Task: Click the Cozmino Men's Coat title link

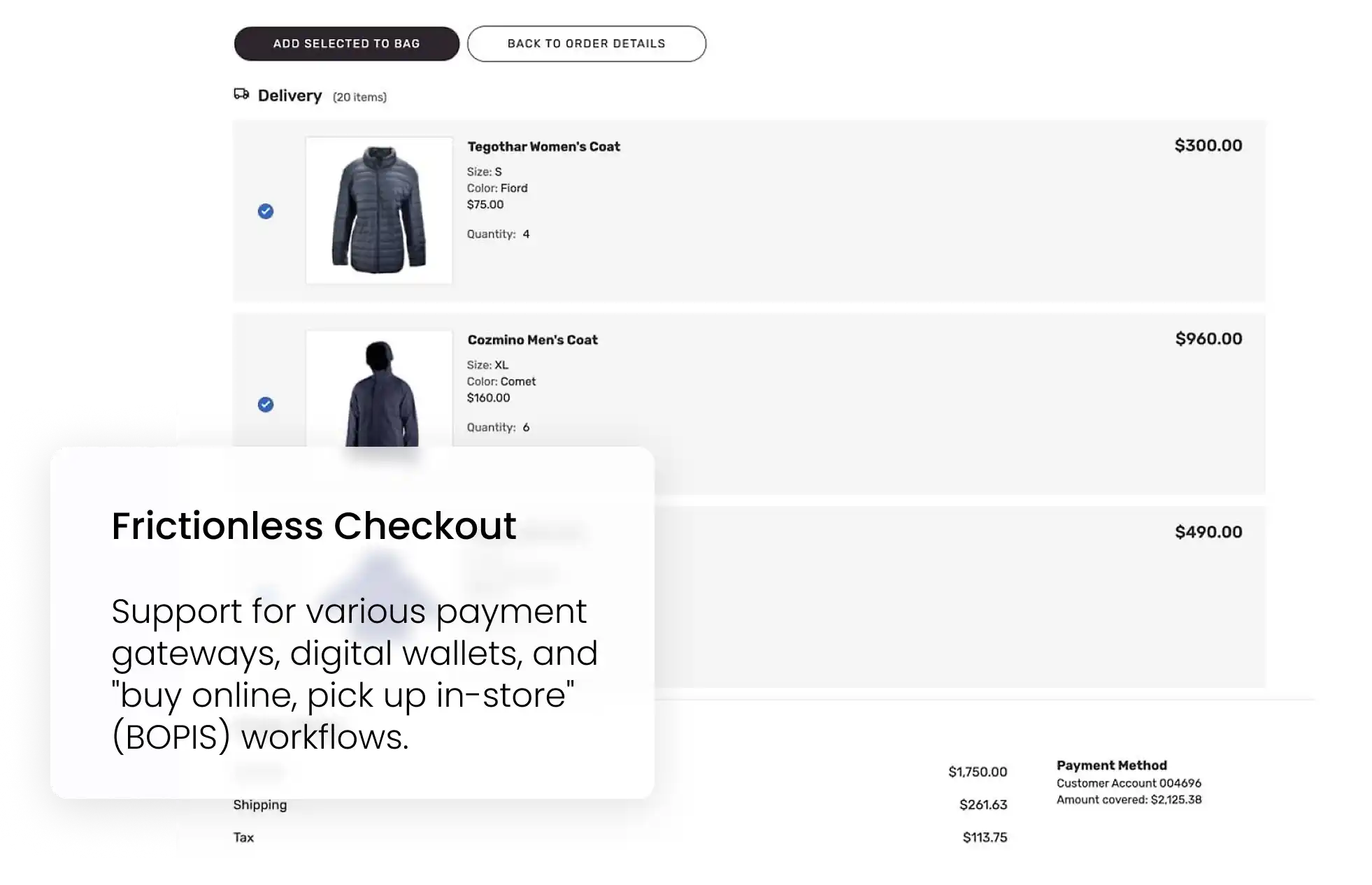Action: pyautogui.click(x=533, y=340)
